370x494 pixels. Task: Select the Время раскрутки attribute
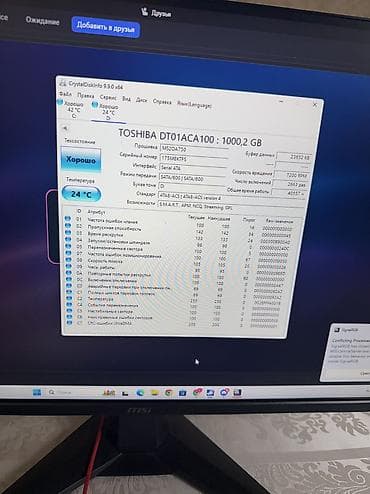click(x=105, y=234)
